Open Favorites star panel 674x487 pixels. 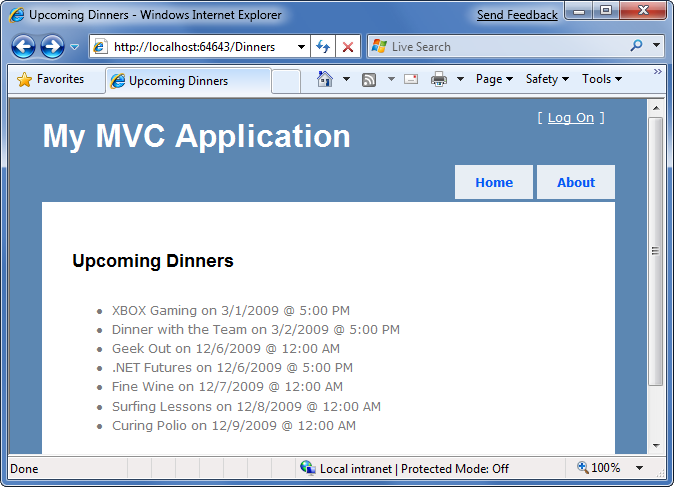click(x=51, y=80)
